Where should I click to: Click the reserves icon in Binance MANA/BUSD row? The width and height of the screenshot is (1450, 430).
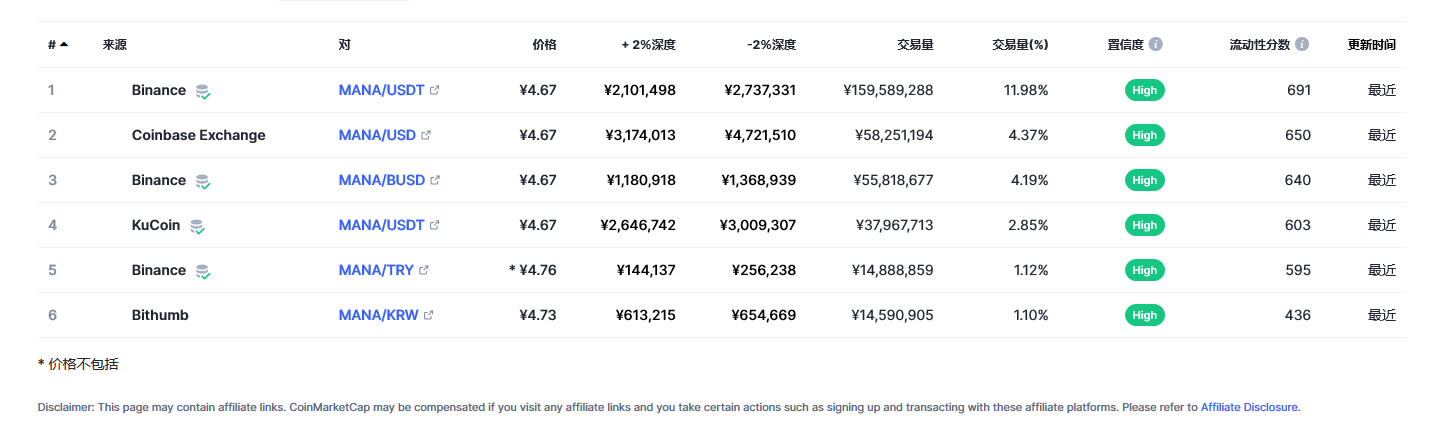pos(203,181)
